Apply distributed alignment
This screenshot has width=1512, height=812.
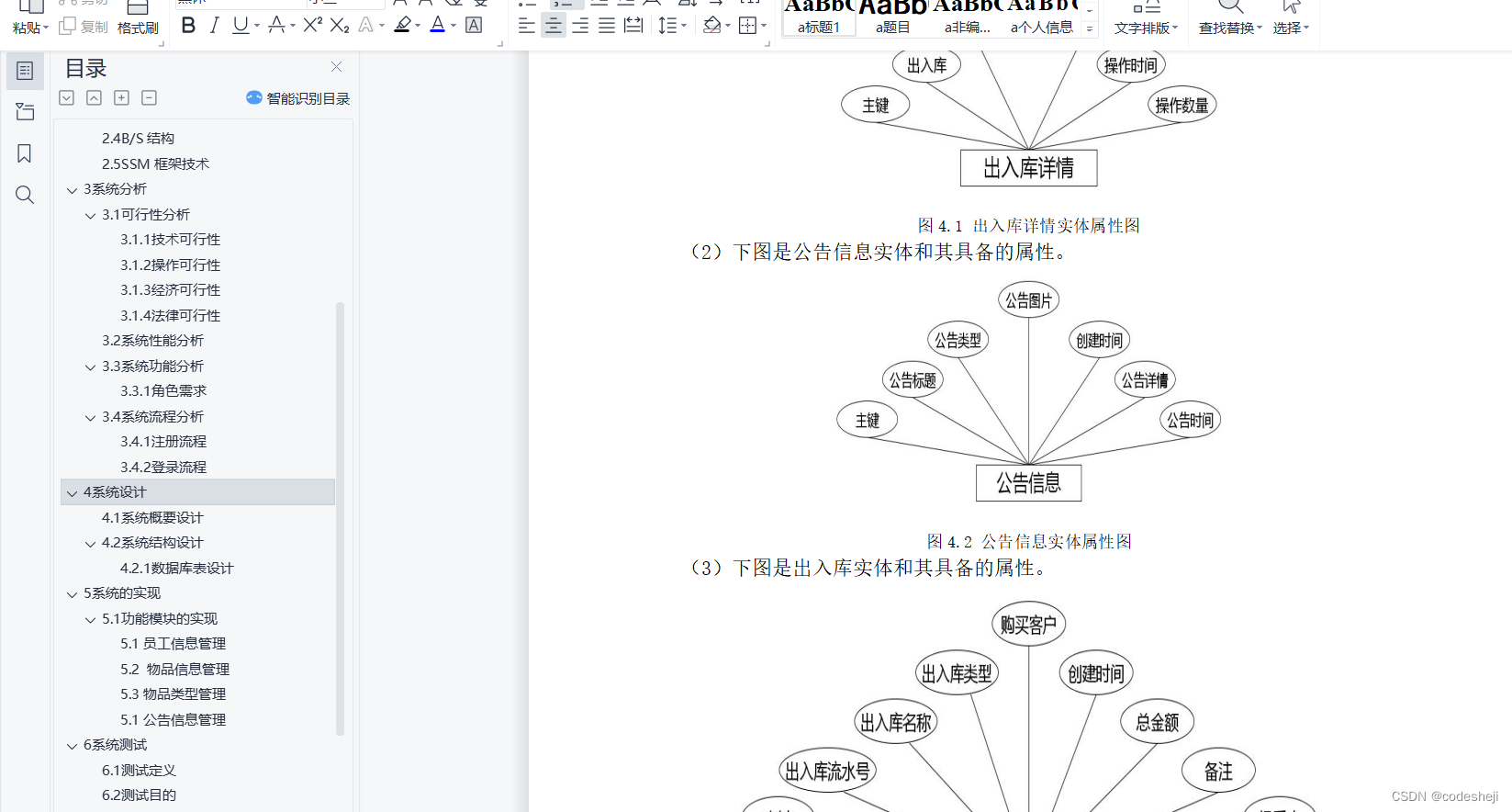(633, 26)
